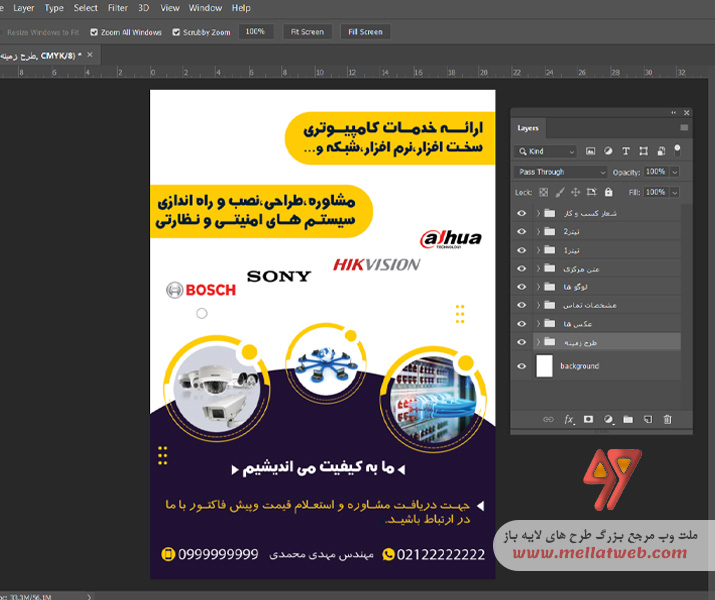Click the lock all padlock icon

pyautogui.click(x=608, y=192)
